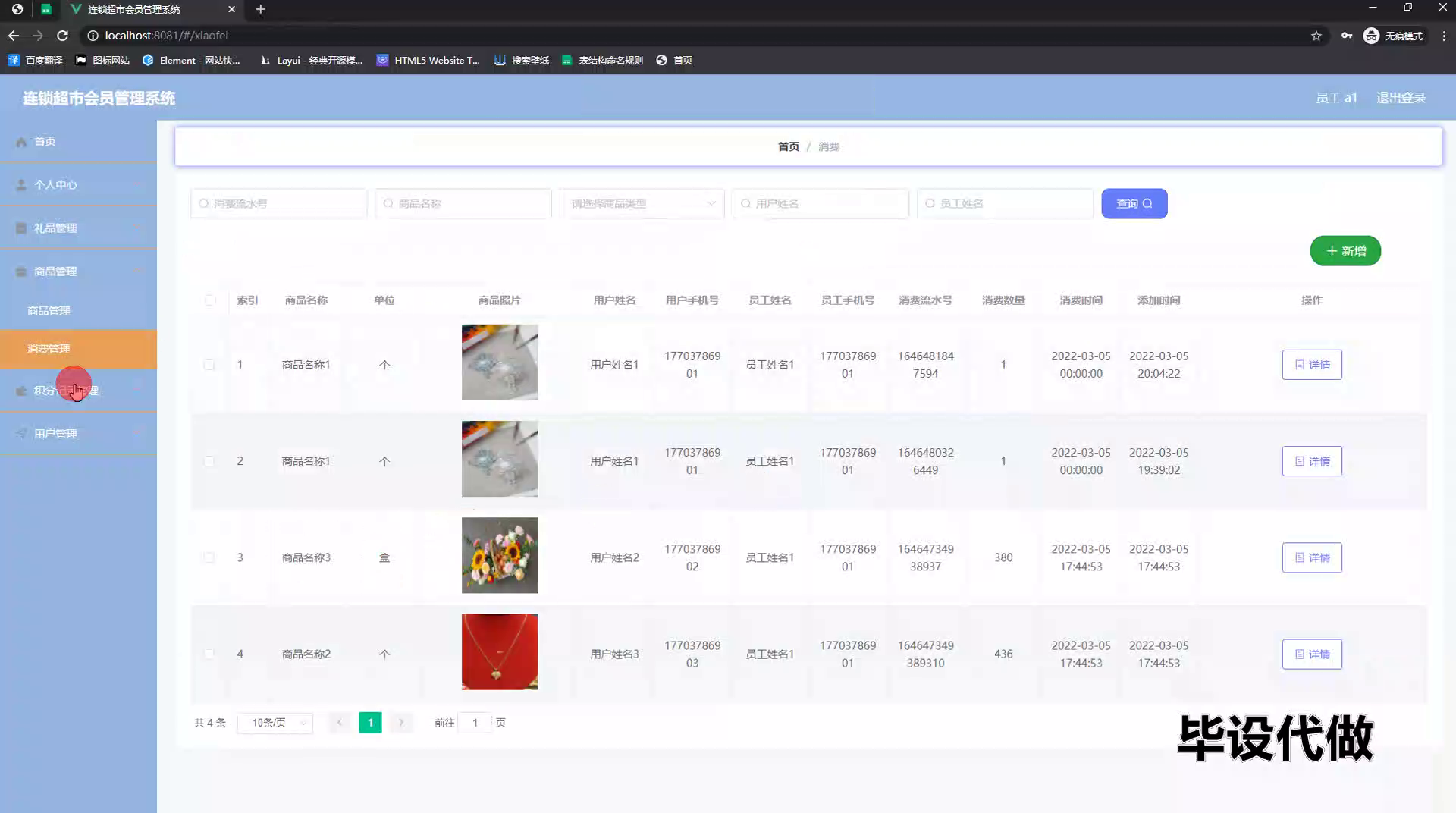Focus the 前往 page number input
Screen dimensions: 1456x813
(475, 723)
